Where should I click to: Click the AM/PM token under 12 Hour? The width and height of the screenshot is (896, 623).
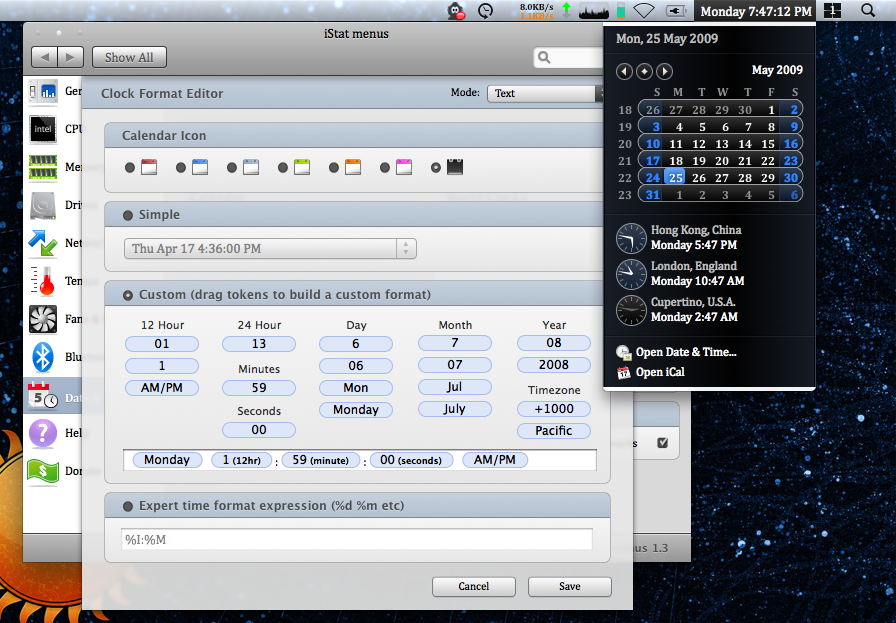tap(162, 388)
